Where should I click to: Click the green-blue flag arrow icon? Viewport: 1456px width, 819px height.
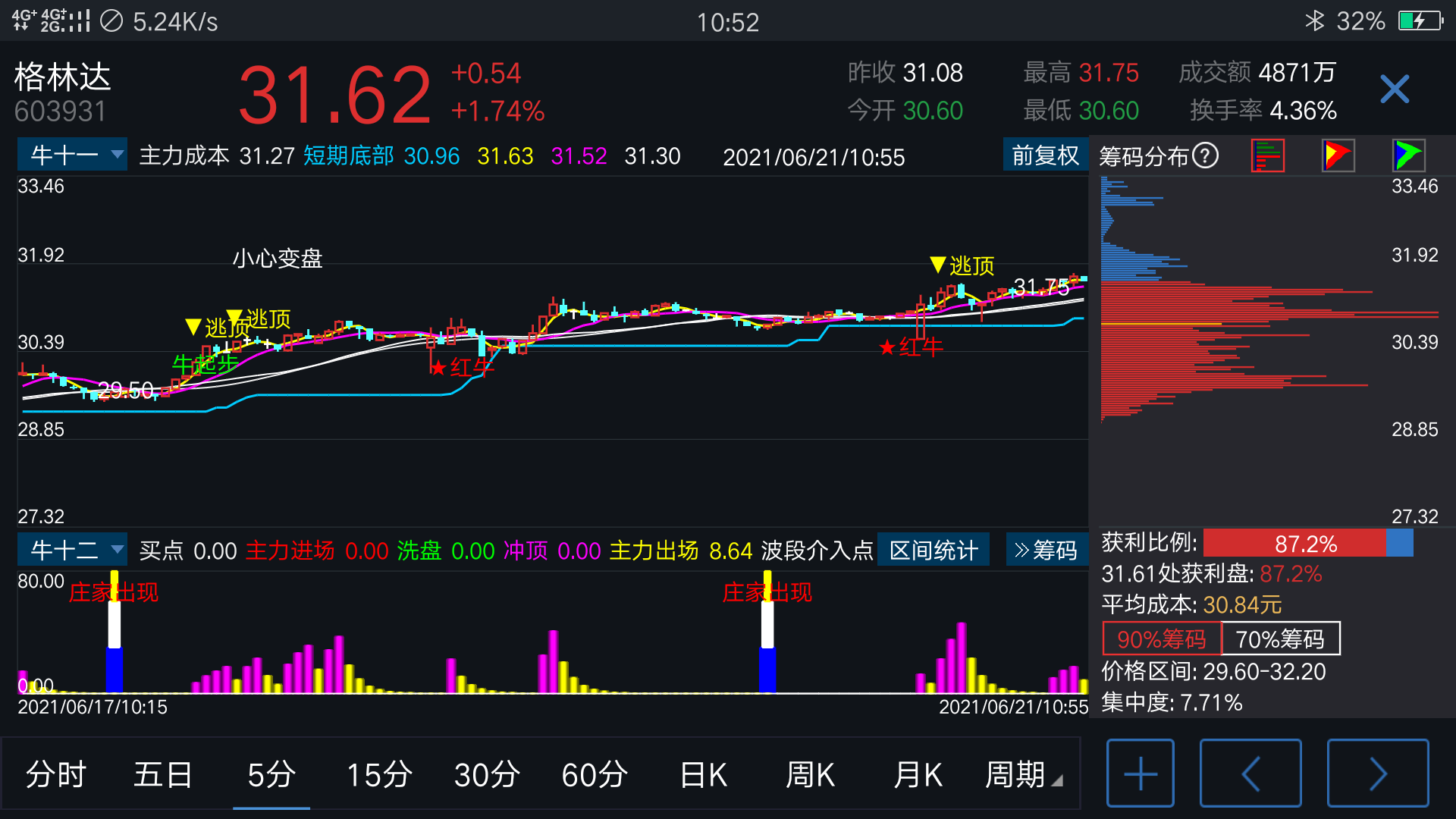pyautogui.click(x=1407, y=155)
